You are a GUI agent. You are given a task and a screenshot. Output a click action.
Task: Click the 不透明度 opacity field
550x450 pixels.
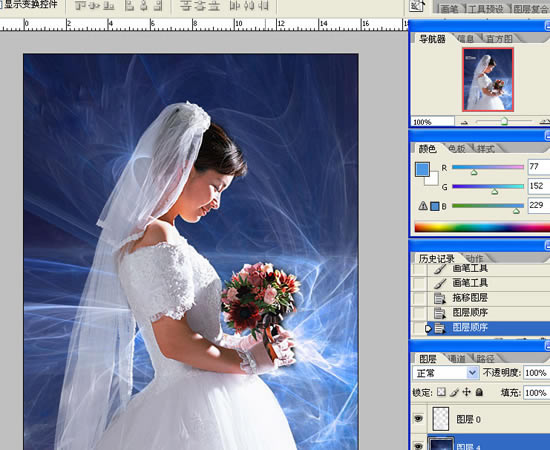tap(536, 372)
